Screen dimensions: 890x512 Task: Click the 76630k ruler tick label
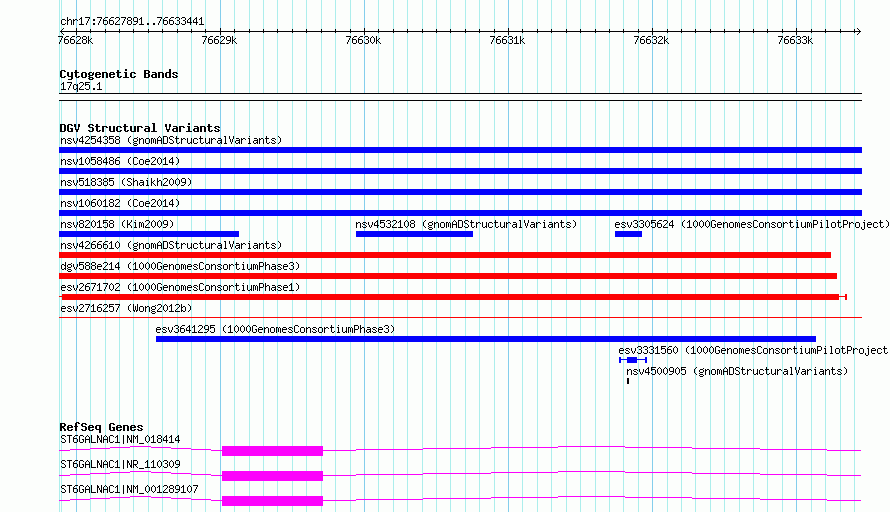click(x=363, y=40)
